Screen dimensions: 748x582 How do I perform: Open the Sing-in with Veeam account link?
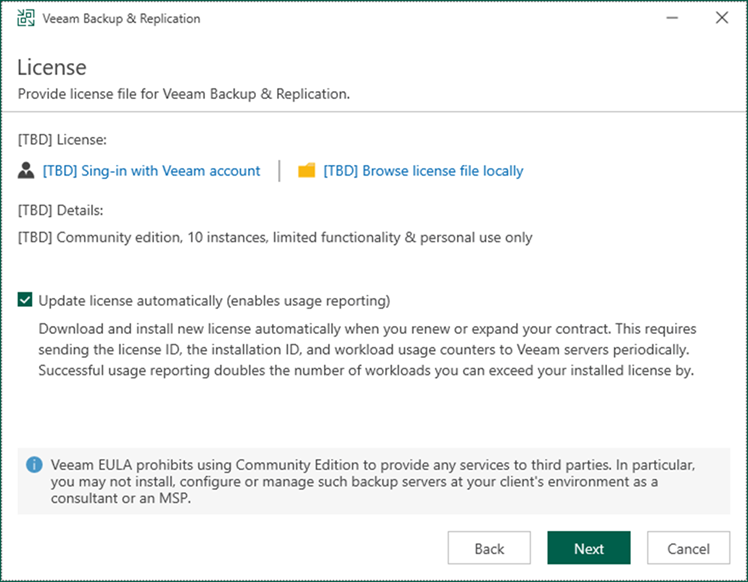point(151,171)
